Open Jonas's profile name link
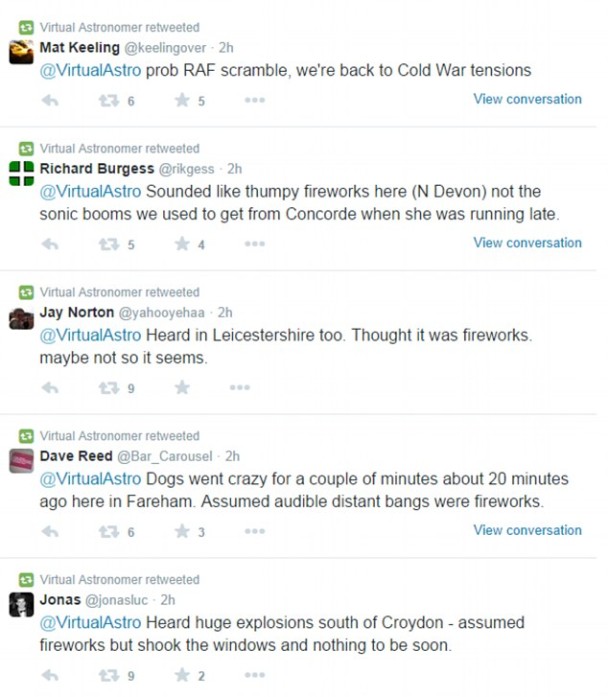 (x=60, y=600)
